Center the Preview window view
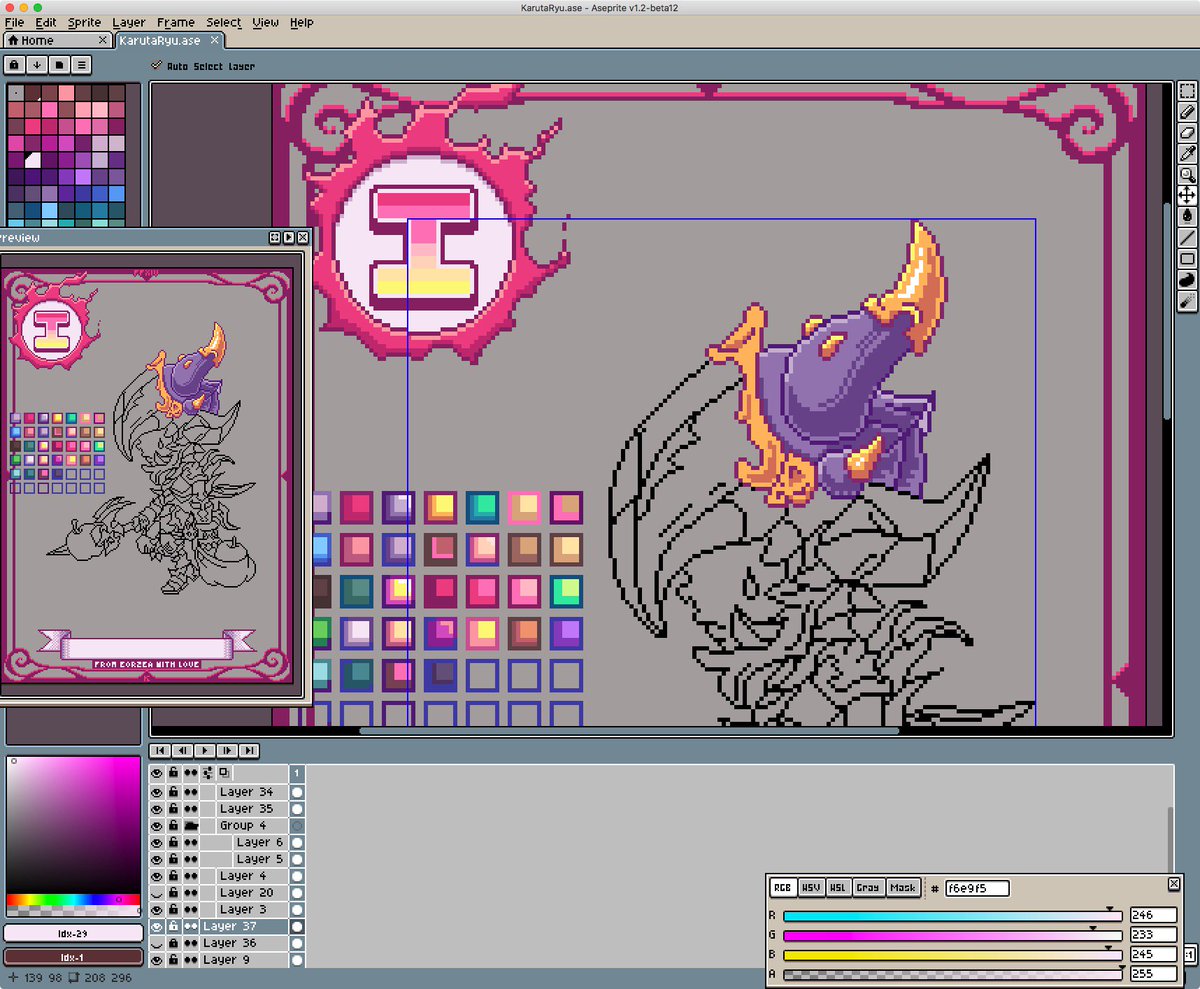The width and height of the screenshot is (1200, 989). tap(274, 238)
